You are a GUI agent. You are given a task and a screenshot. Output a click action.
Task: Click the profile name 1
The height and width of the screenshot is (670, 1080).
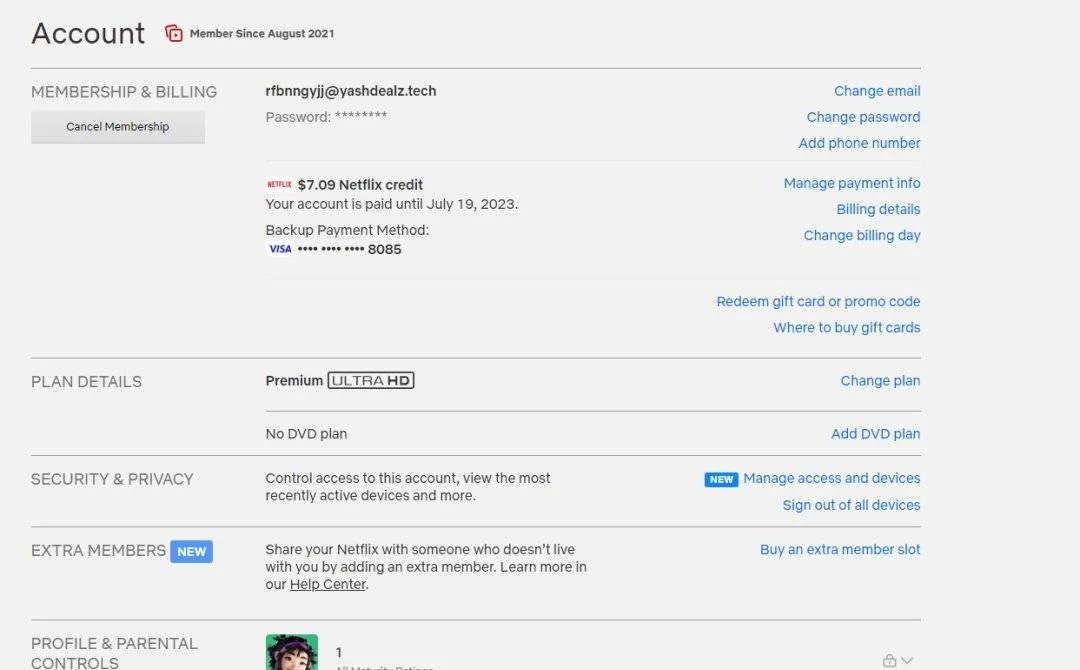pyautogui.click(x=339, y=652)
